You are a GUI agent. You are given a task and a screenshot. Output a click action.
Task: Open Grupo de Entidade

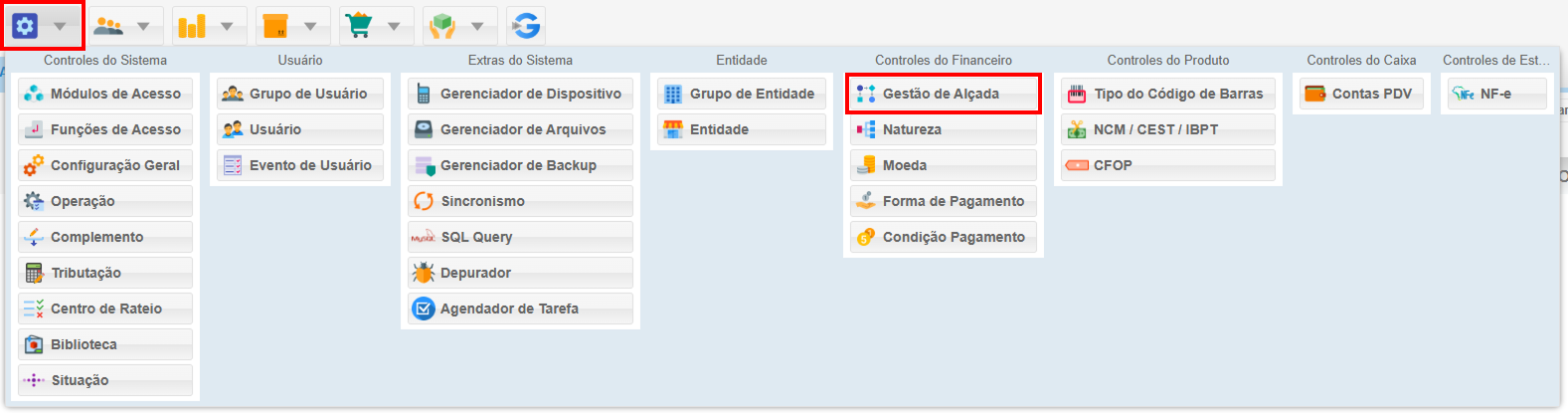[742, 94]
